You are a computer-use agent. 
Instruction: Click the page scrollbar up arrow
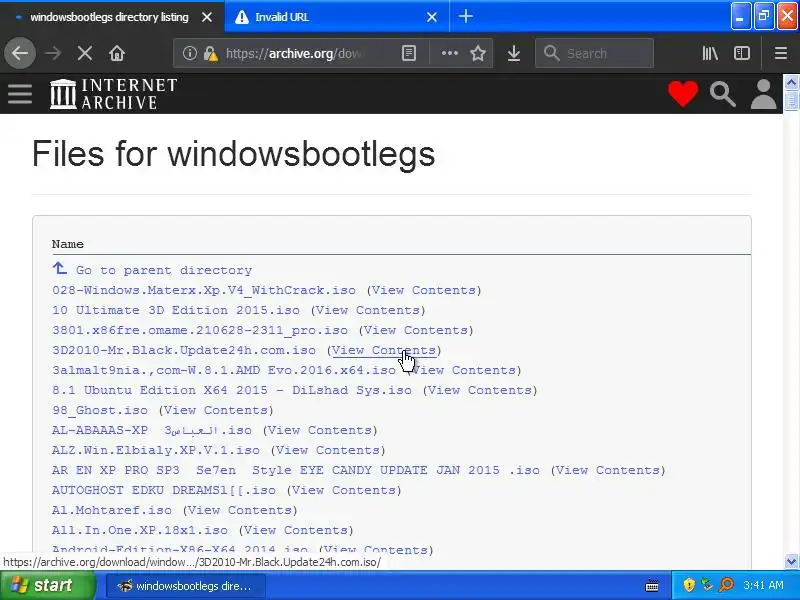(791, 82)
